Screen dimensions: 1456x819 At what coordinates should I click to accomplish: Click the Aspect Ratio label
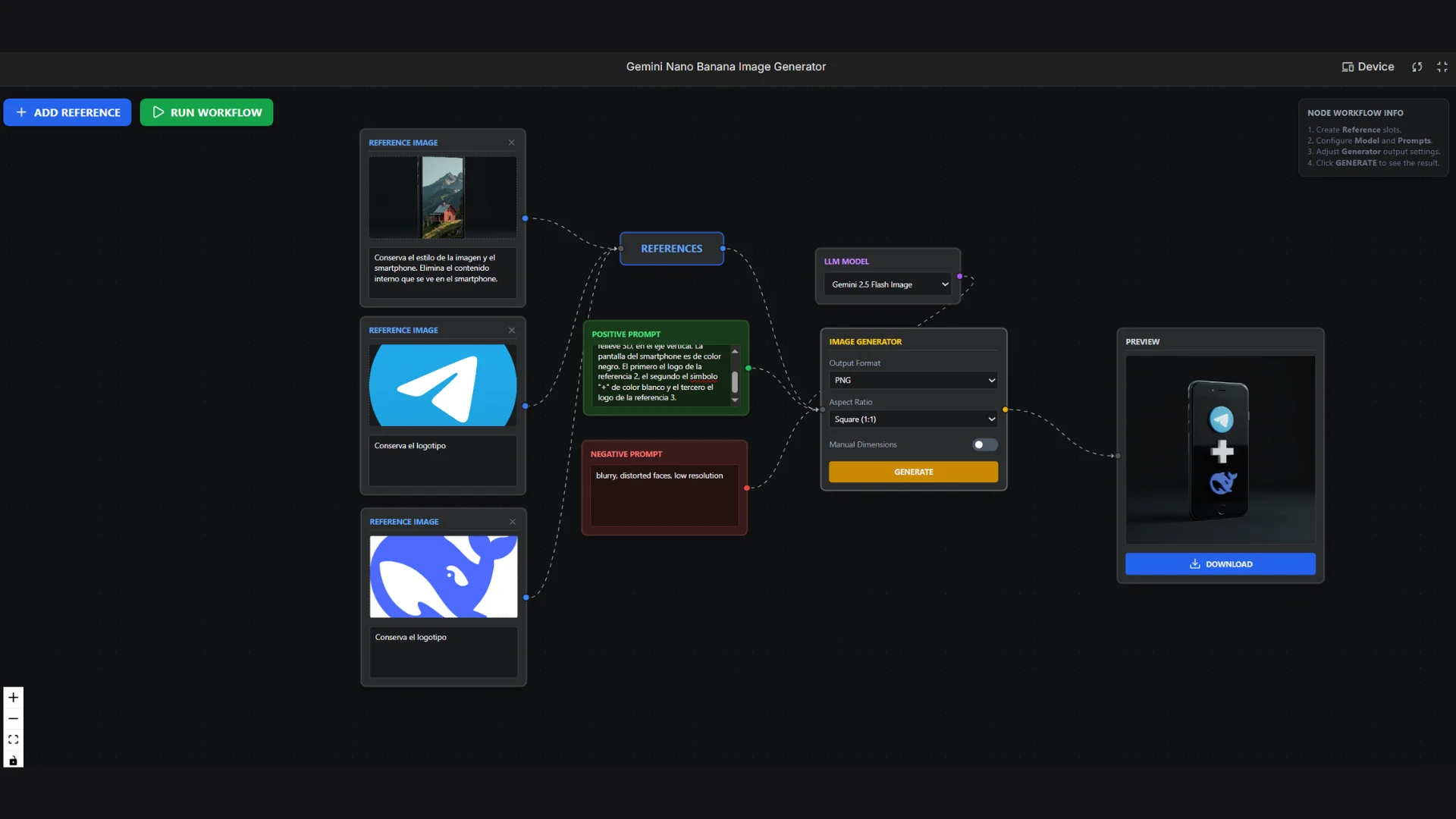(x=851, y=403)
